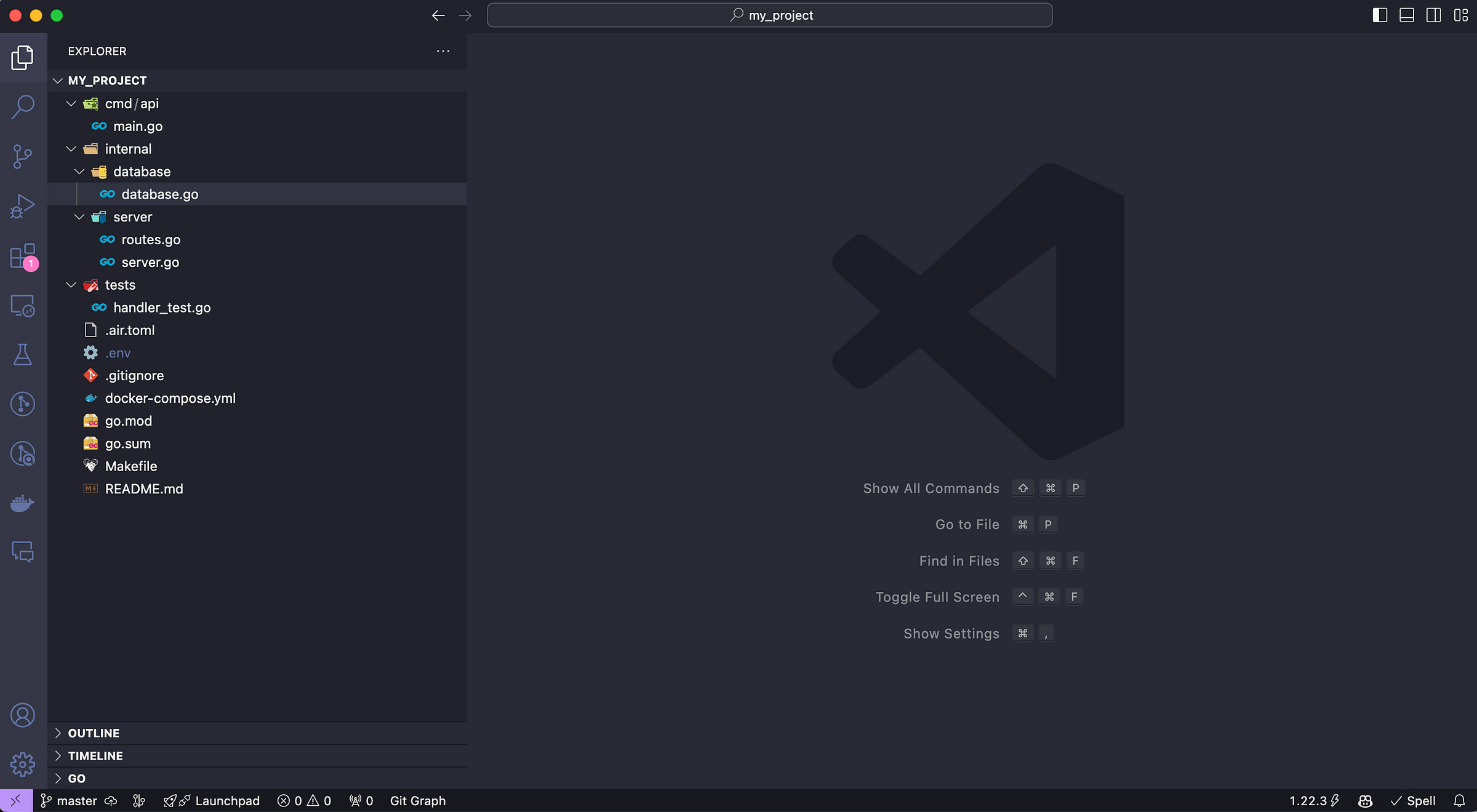Viewport: 1477px width, 812px height.
Task: Open the Source Control view
Action: pyautogui.click(x=23, y=156)
